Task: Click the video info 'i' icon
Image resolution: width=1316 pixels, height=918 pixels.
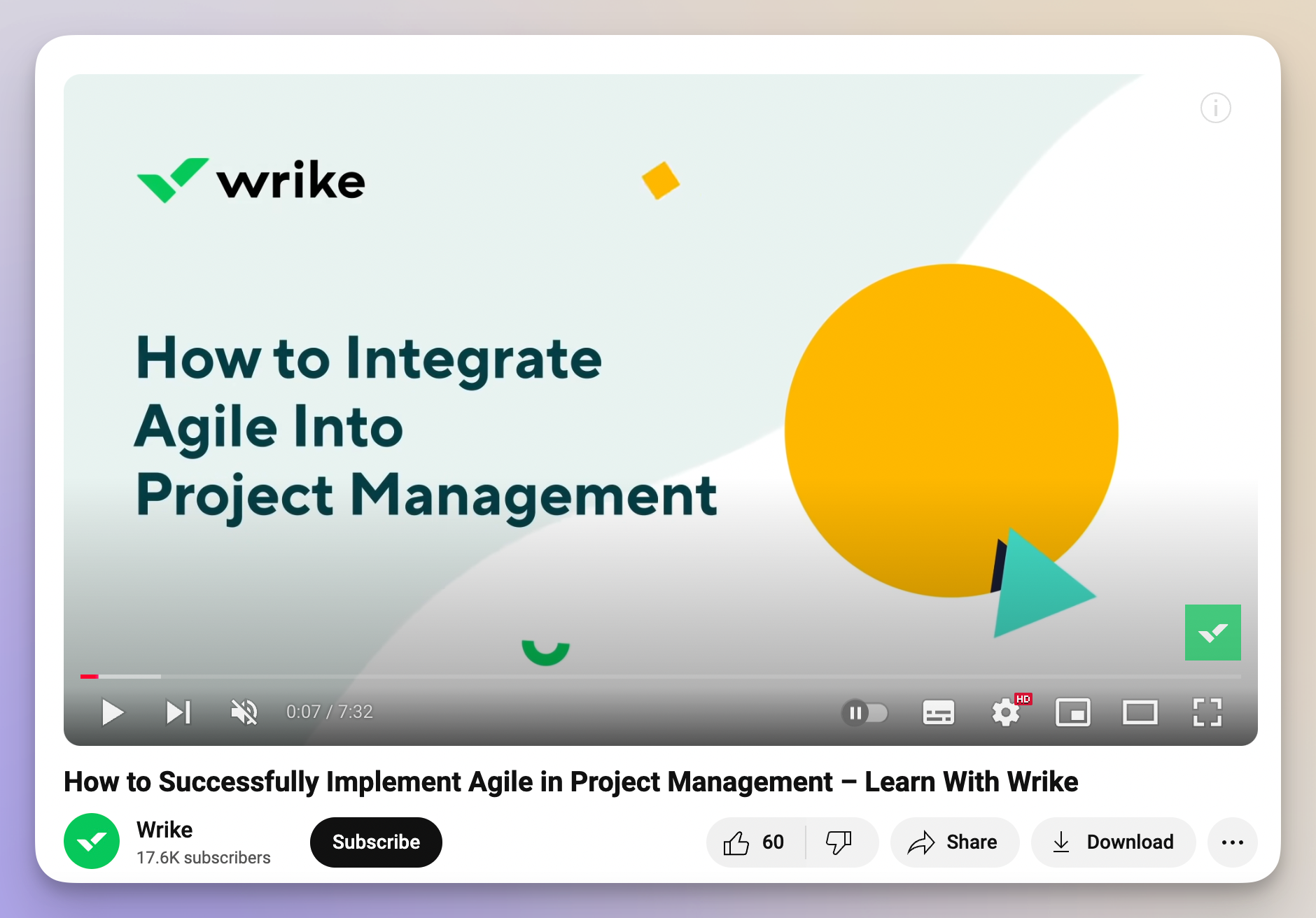Action: (1215, 108)
